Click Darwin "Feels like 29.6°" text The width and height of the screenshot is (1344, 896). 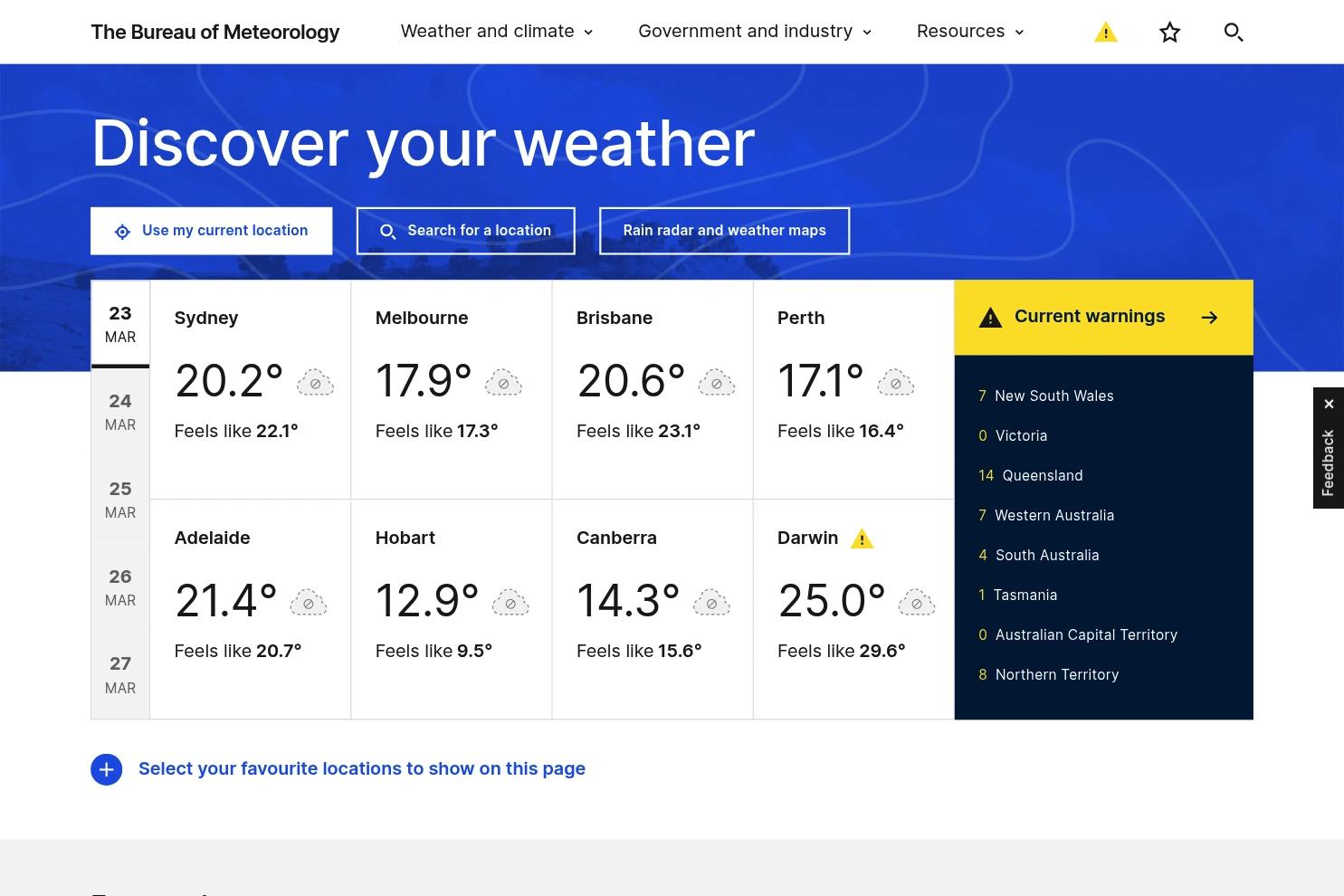pos(842,652)
